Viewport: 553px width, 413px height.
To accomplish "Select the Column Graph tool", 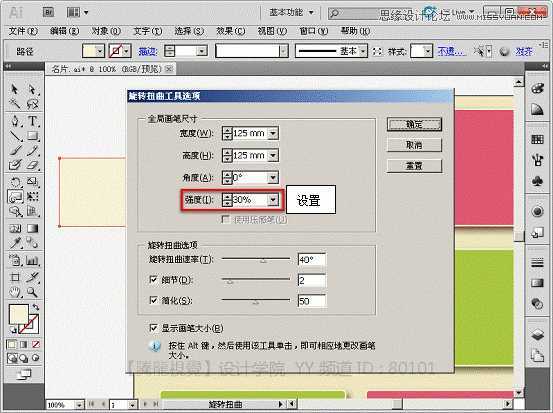I will tap(32, 261).
